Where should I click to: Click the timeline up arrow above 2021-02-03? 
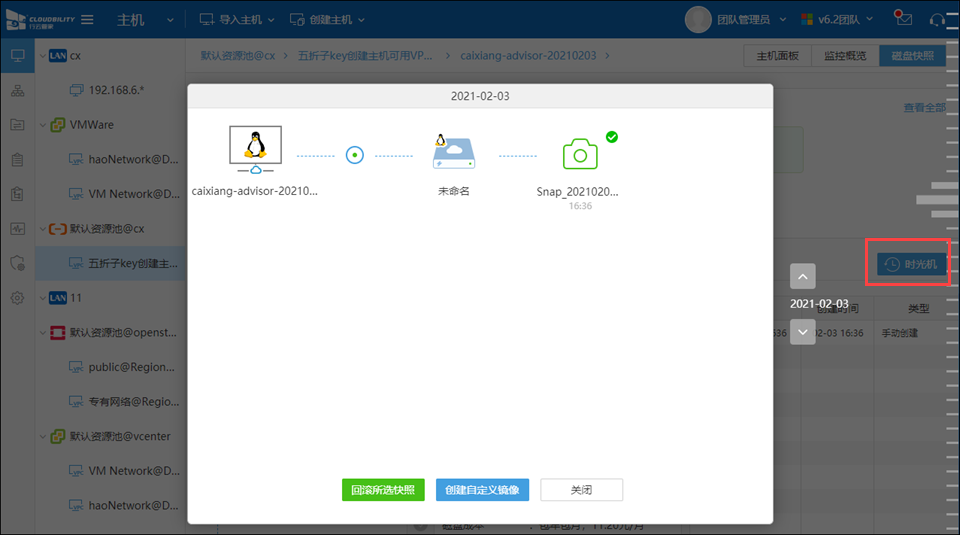pyautogui.click(x=803, y=276)
